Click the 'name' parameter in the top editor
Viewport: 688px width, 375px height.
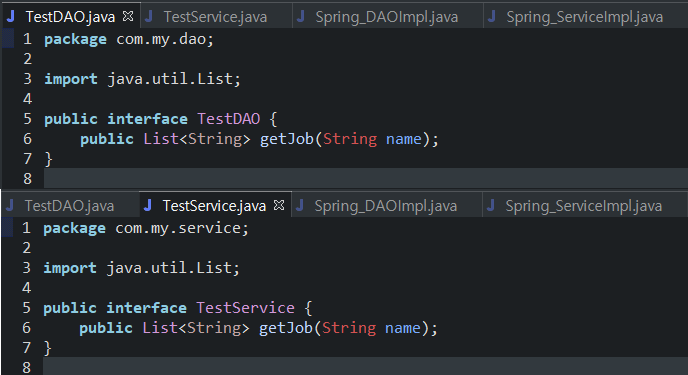click(404, 139)
